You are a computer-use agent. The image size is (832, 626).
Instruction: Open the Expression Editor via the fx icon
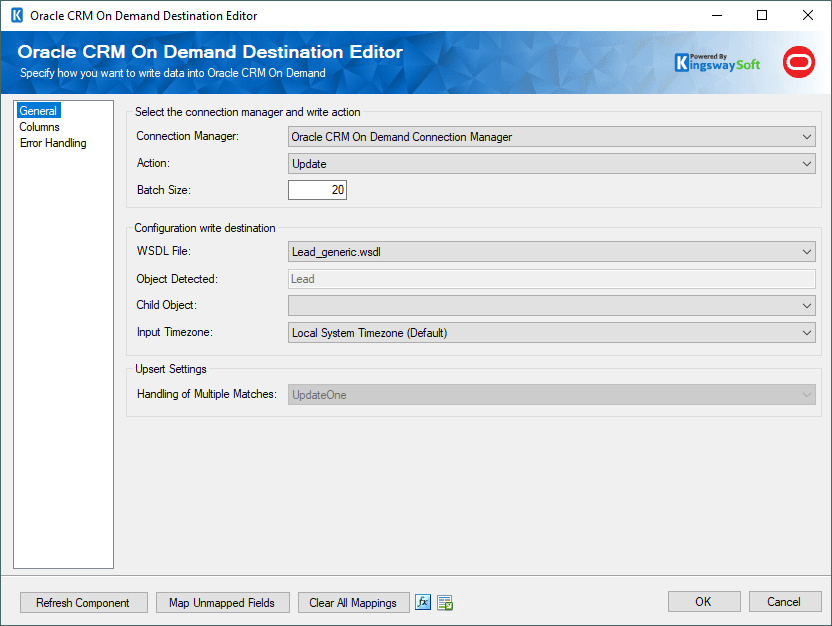tap(423, 602)
